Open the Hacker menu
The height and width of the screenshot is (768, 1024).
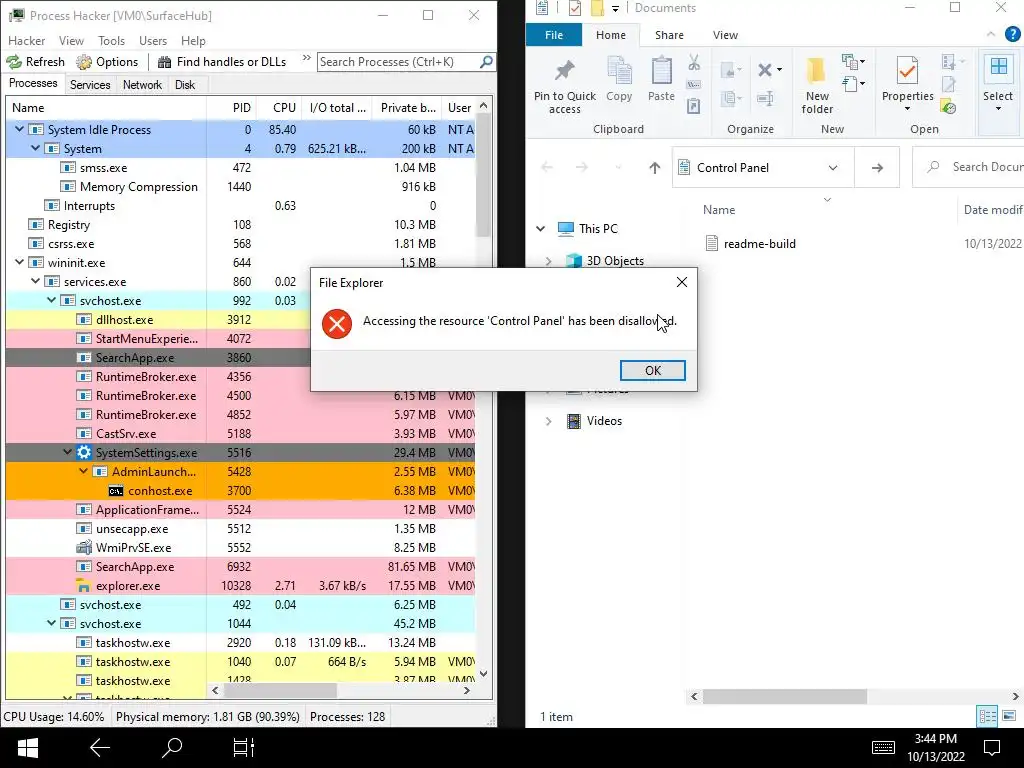tap(26, 40)
